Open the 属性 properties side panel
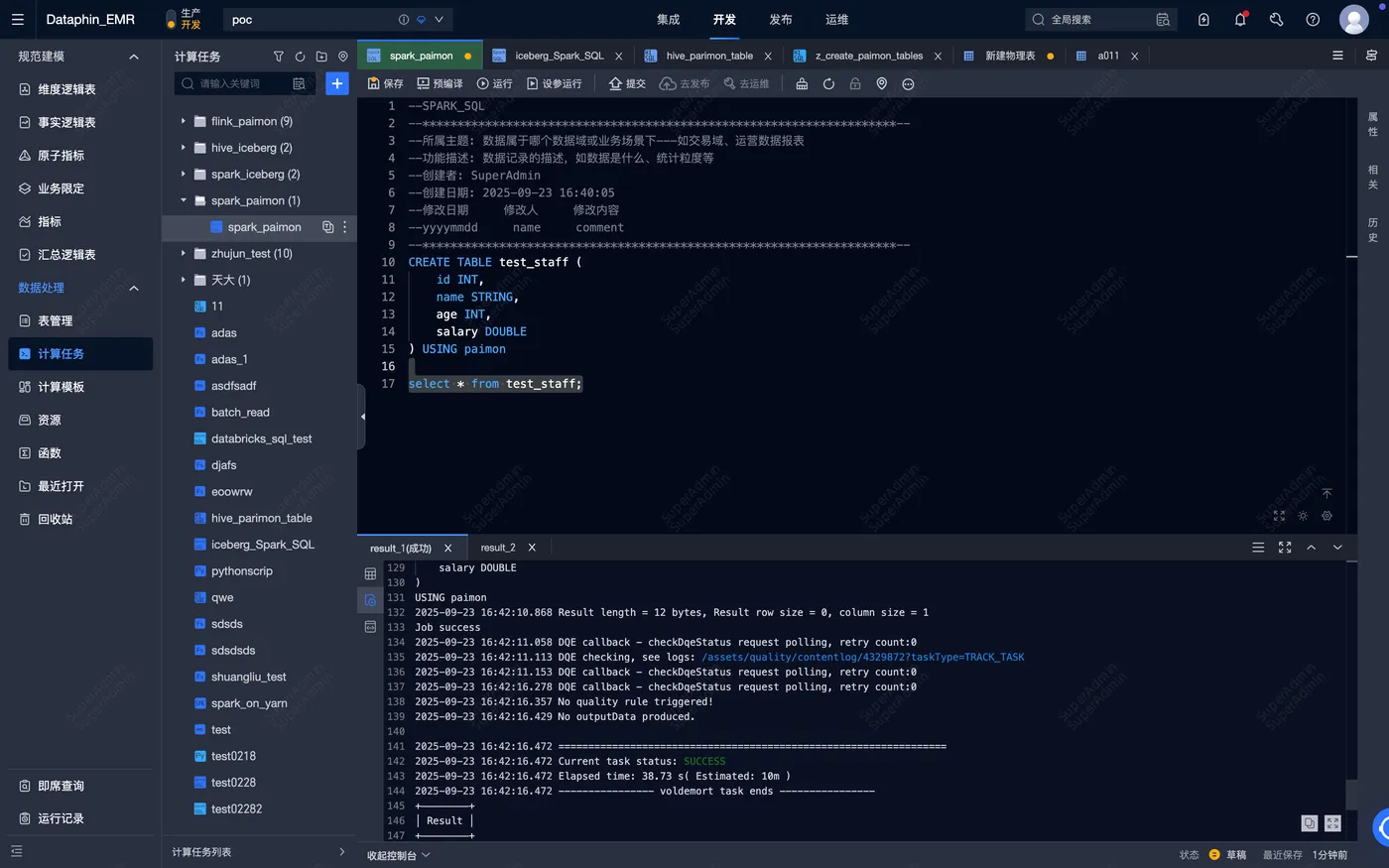 point(1373,124)
